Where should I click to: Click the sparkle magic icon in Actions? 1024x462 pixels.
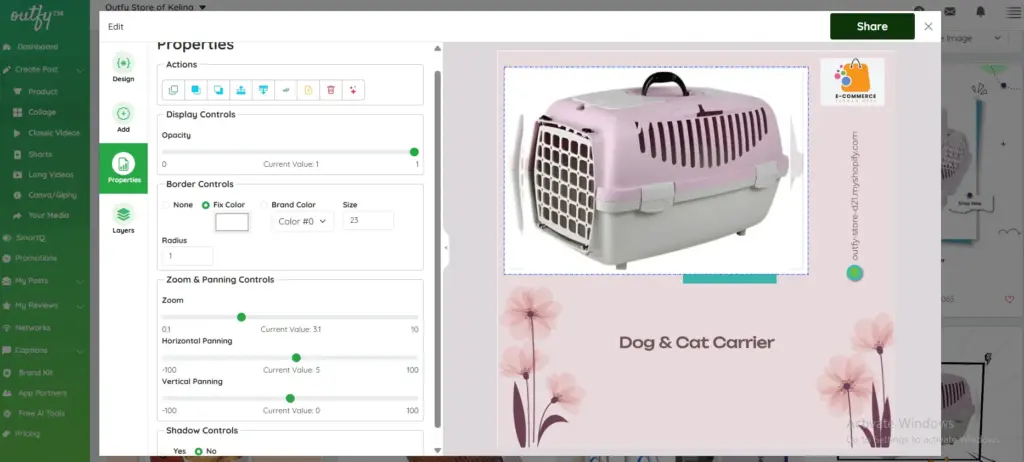[353, 90]
